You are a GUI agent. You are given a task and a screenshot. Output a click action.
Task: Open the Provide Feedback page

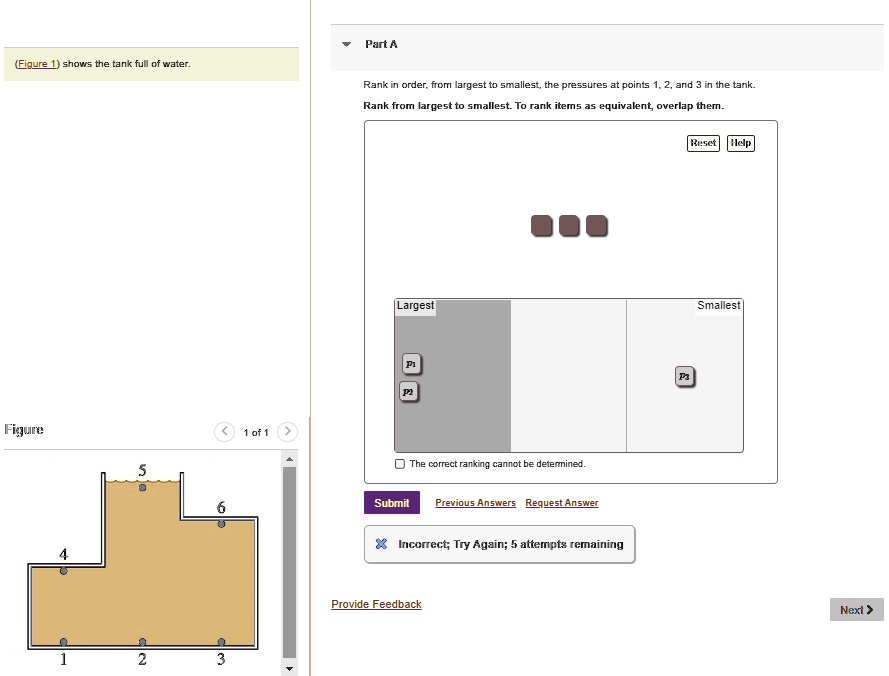click(376, 604)
